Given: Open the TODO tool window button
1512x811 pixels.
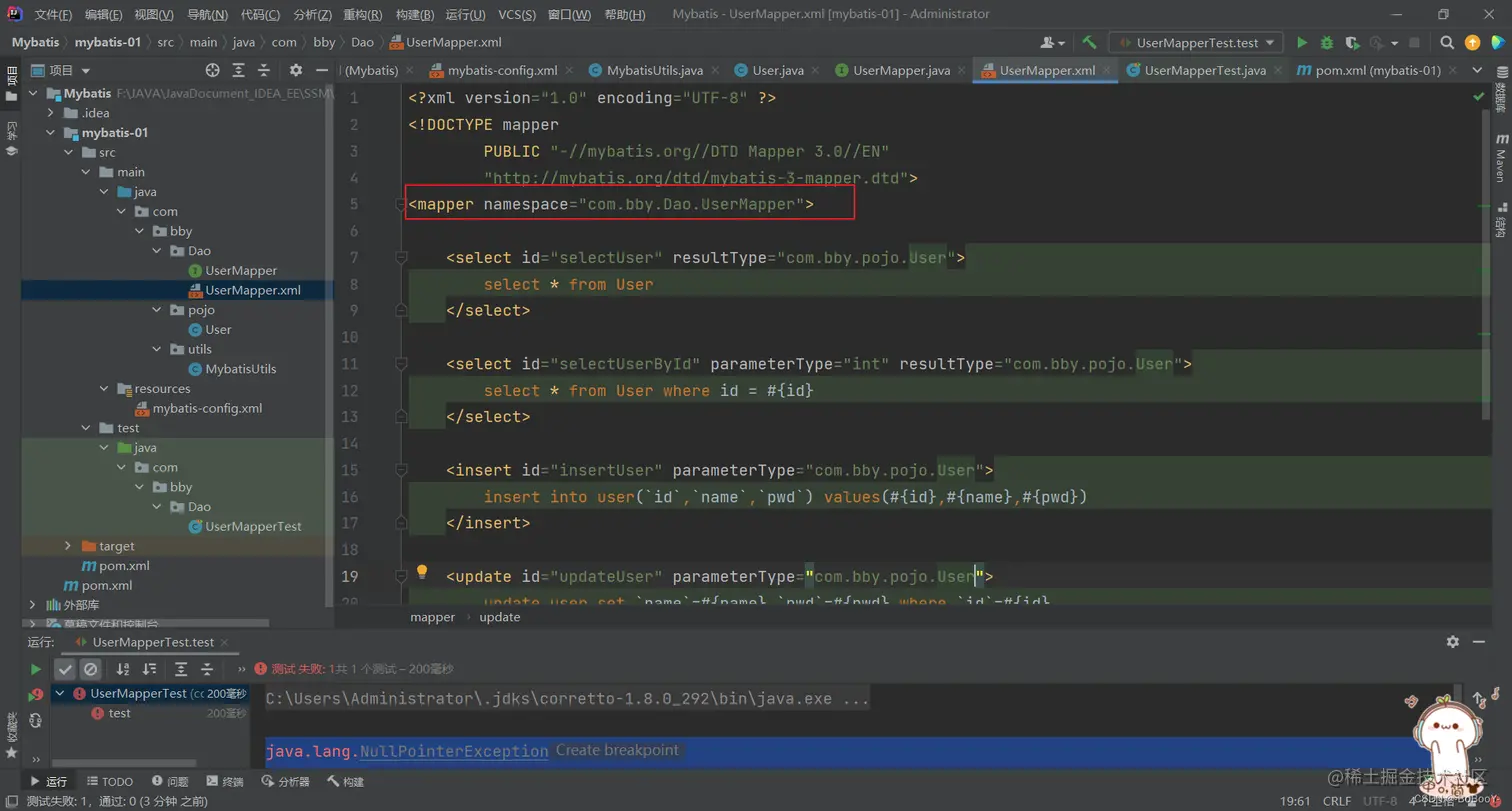Looking at the screenshot, I should [109, 782].
